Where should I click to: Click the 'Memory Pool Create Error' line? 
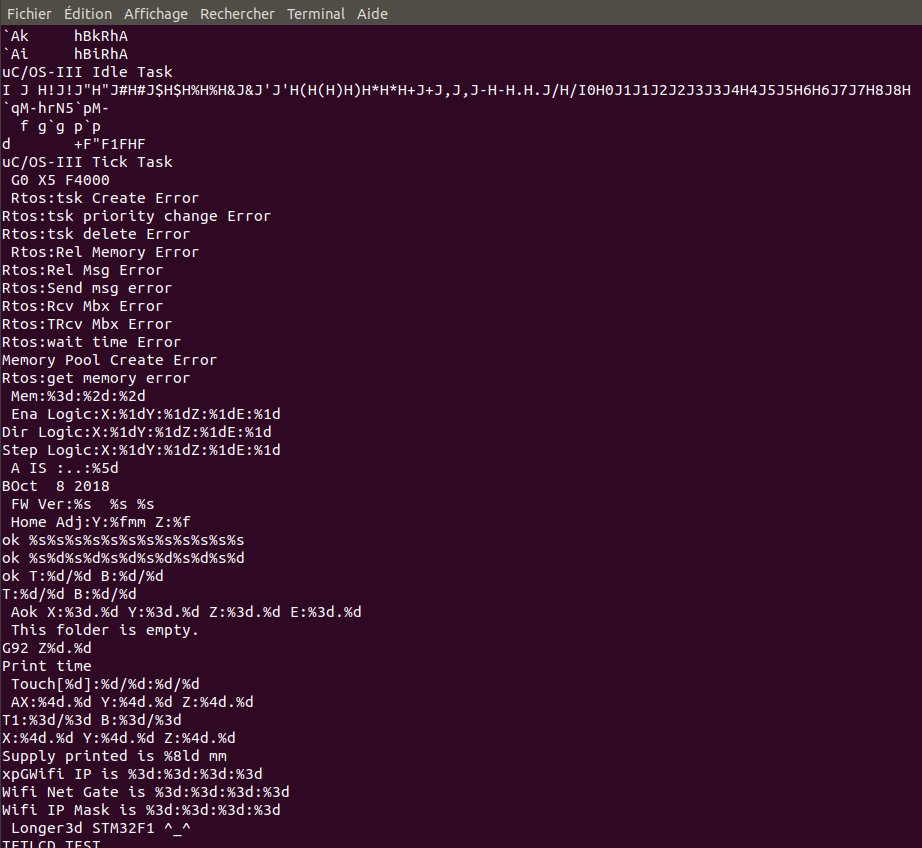coord(109,360)
